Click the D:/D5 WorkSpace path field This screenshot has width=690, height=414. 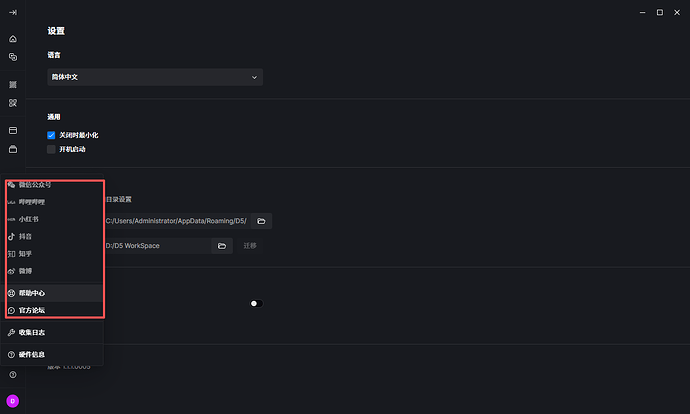click(155, 245)
